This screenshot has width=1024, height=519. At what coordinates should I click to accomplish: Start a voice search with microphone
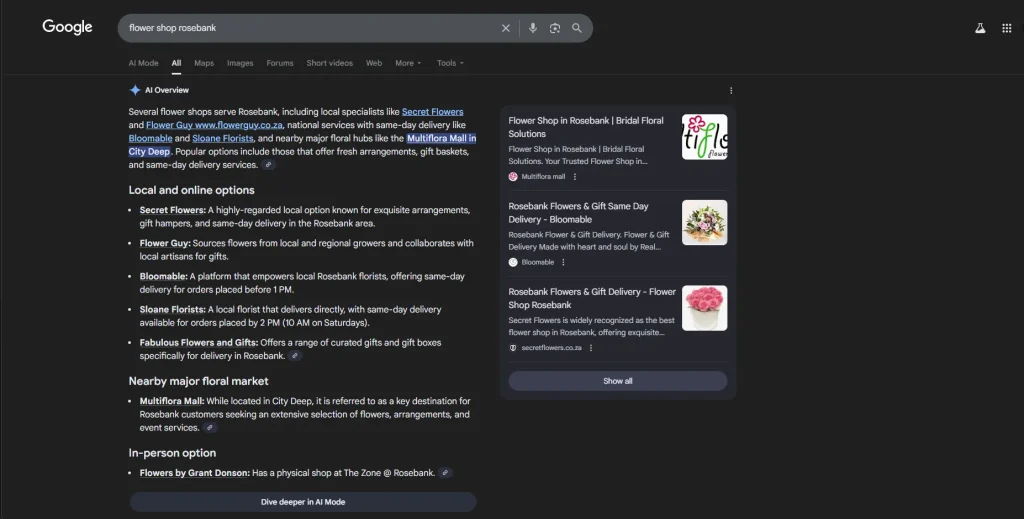point(532,28)
